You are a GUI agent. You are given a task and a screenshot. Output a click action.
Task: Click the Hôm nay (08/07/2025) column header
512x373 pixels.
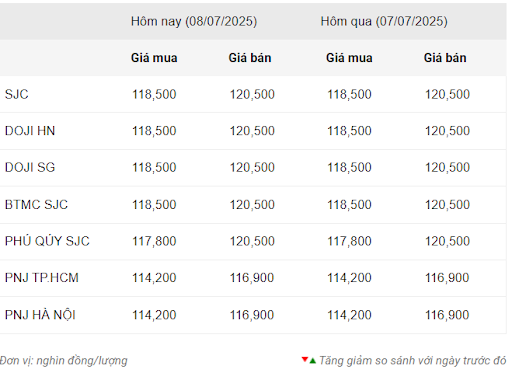click(x=194, y=21)
